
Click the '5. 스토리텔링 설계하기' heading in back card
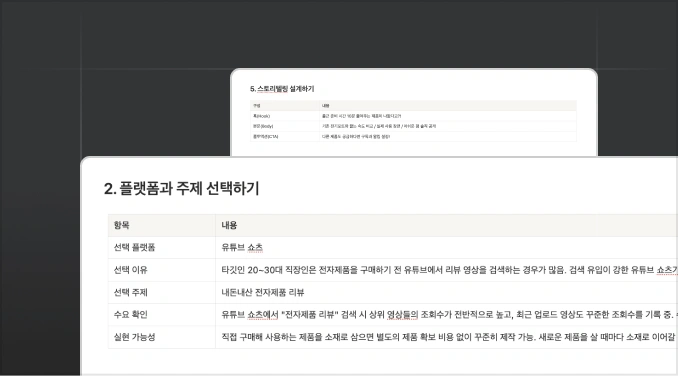(x=282, y=89)
